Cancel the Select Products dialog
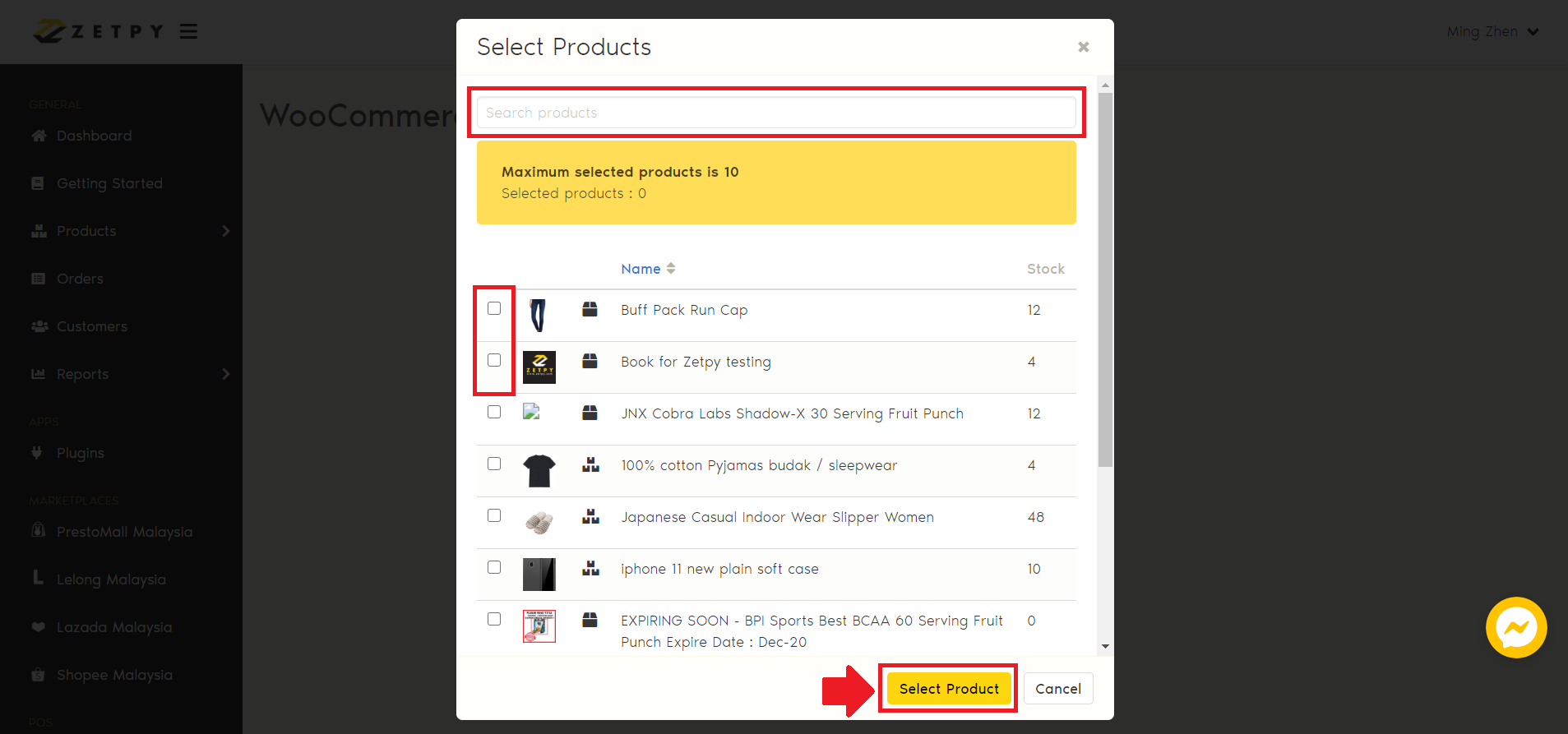The image size is (1568, 734). tap(1057, 689)
